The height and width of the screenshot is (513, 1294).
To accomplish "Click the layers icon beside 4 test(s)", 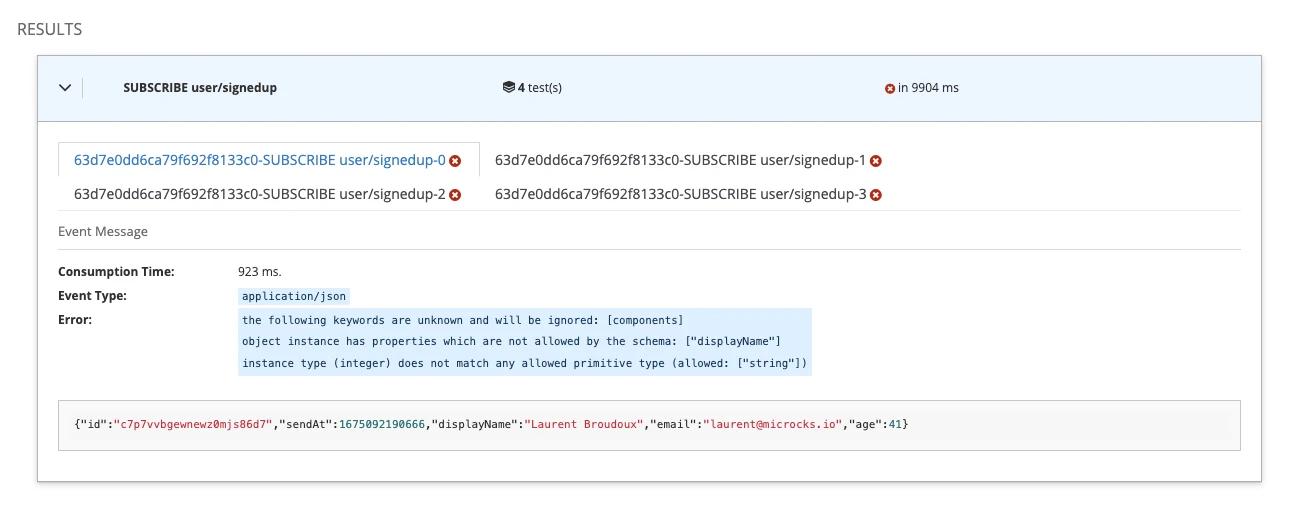I will point(508,88).
